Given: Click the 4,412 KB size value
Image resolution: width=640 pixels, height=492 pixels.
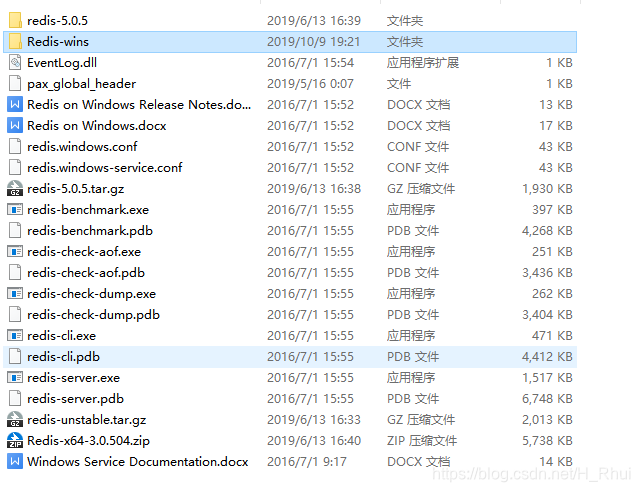Looking at the screenshot, I should point(547,356).
